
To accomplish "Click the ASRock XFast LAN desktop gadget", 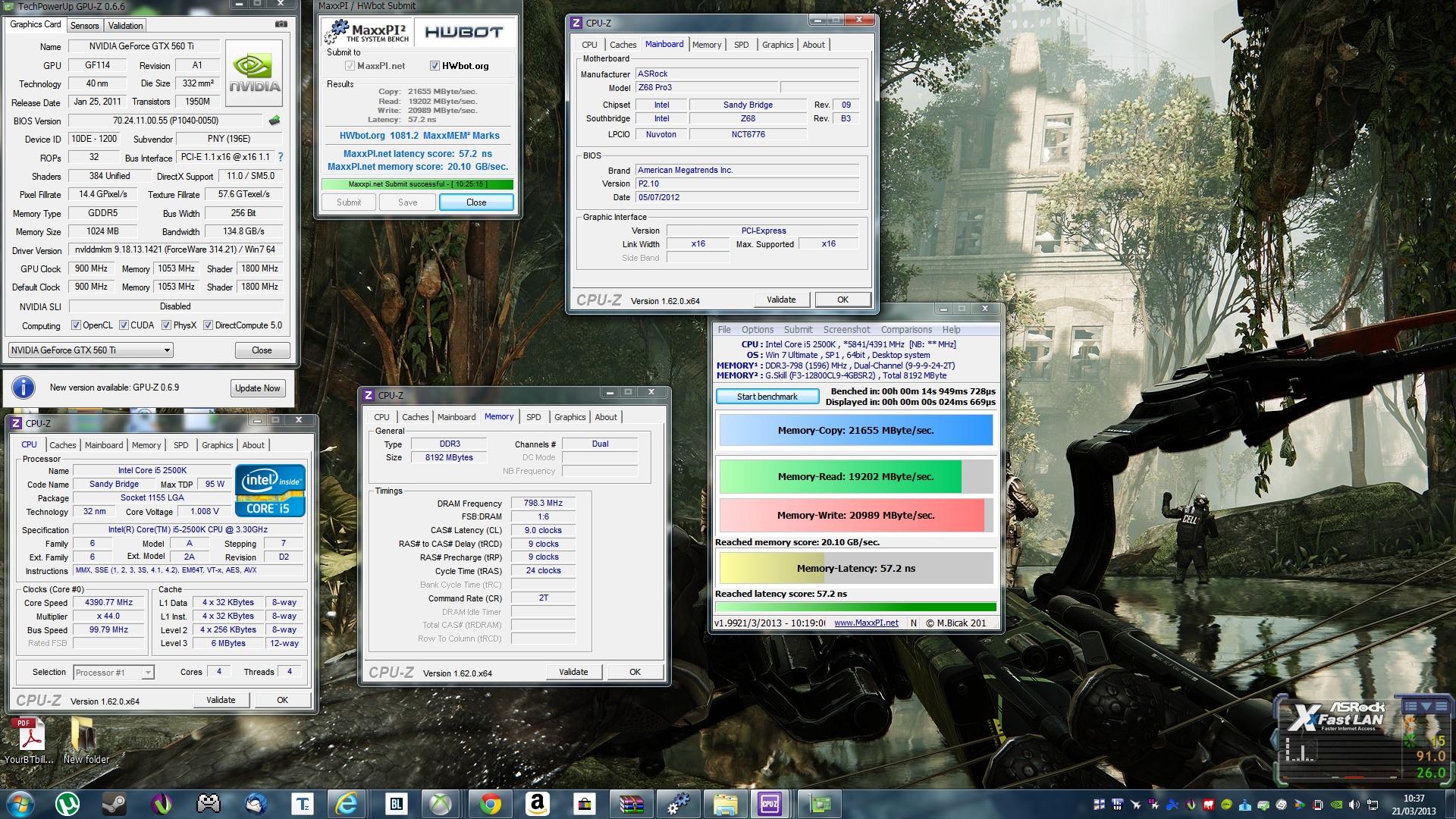I will [x=1363, y=740].
